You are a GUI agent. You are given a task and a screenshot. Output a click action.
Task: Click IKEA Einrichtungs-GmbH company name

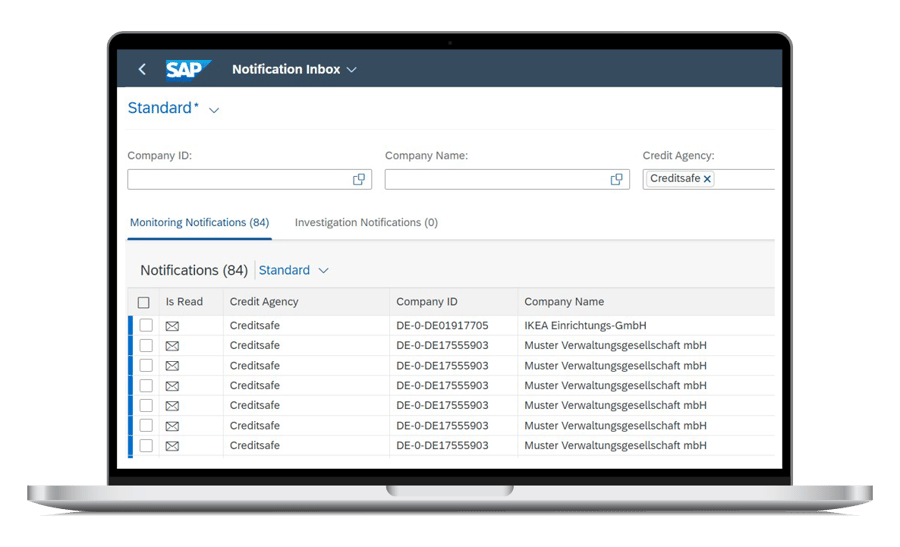point(585,325)
